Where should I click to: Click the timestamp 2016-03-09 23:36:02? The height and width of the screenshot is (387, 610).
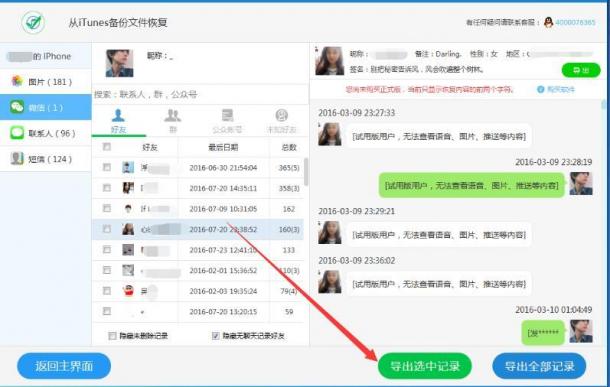(356, 261)
